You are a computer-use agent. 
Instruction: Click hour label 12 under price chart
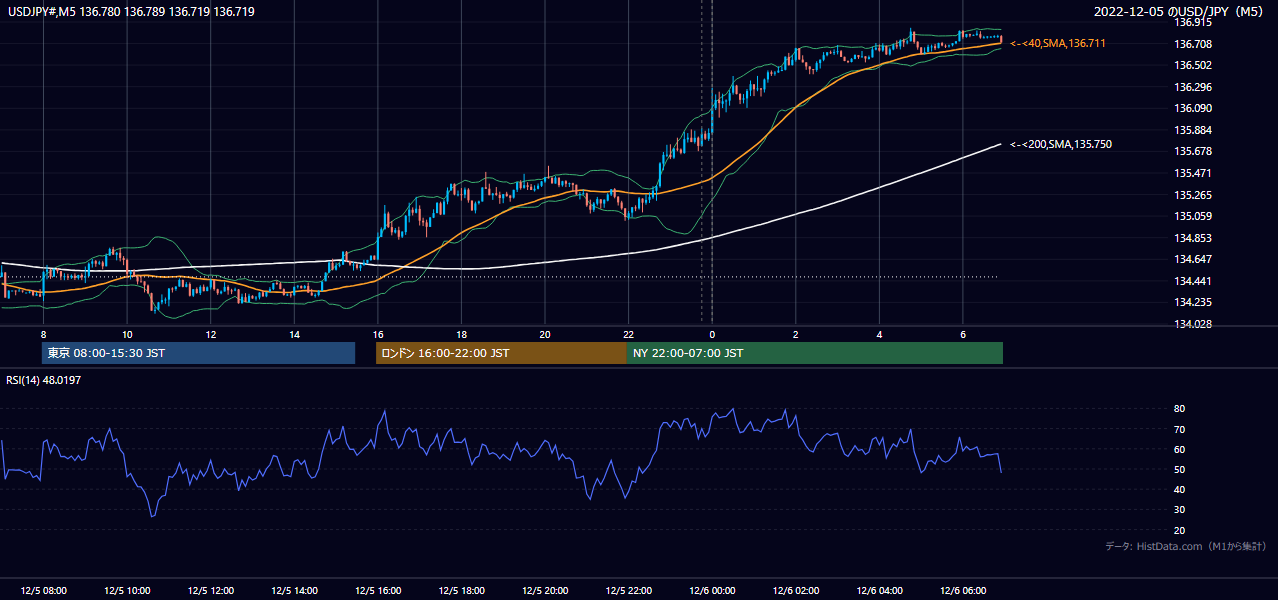[211, 334]
